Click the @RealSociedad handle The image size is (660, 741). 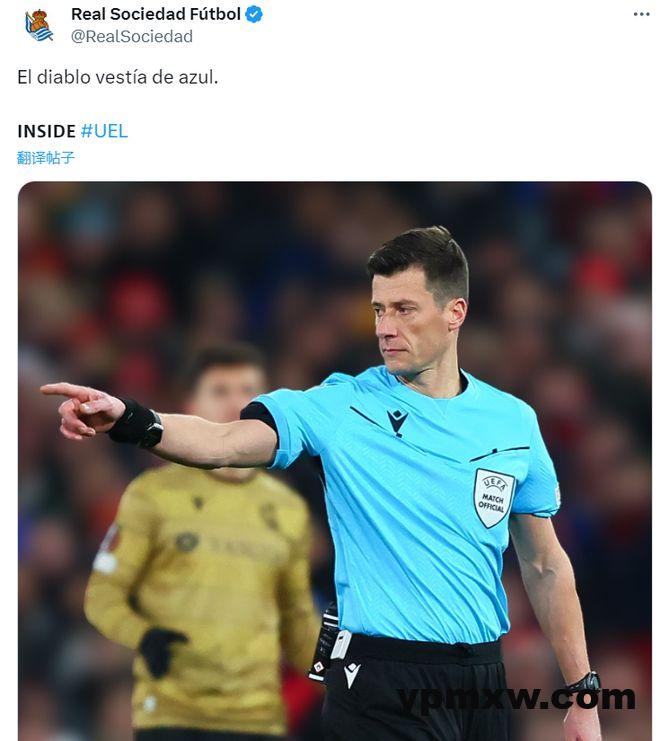tap(132, 36)
